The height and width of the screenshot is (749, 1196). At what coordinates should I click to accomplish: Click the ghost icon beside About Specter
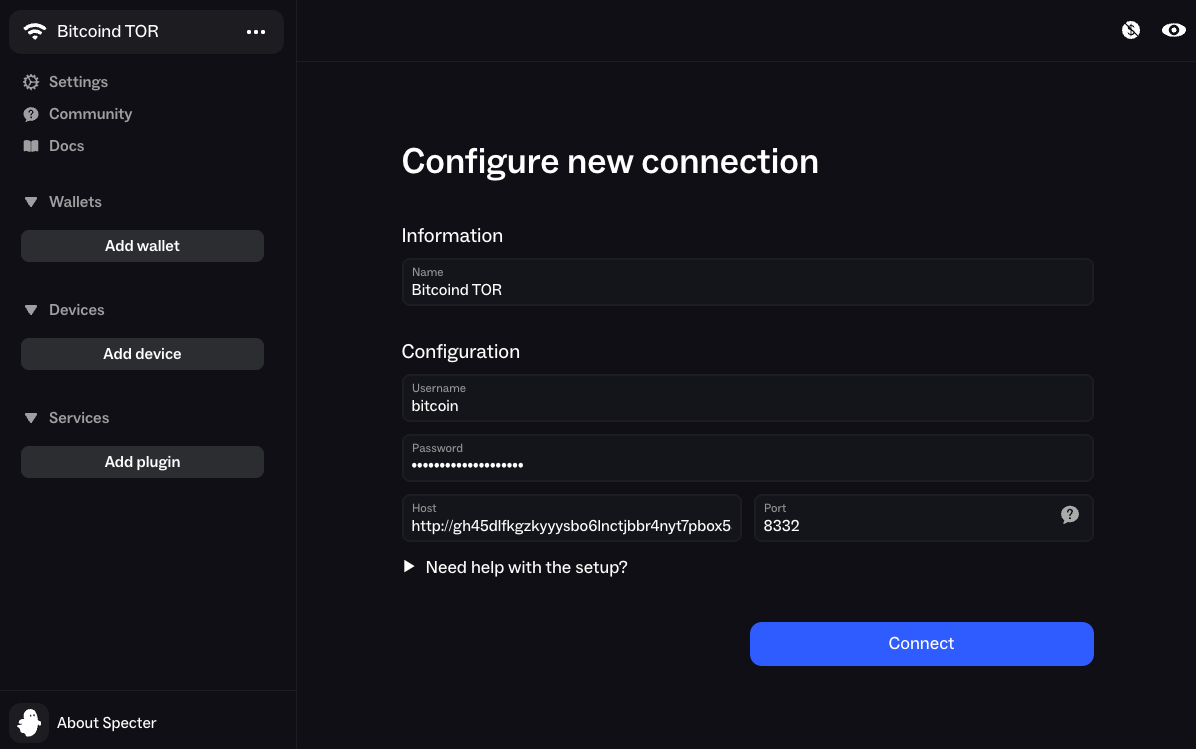(28, 722)
